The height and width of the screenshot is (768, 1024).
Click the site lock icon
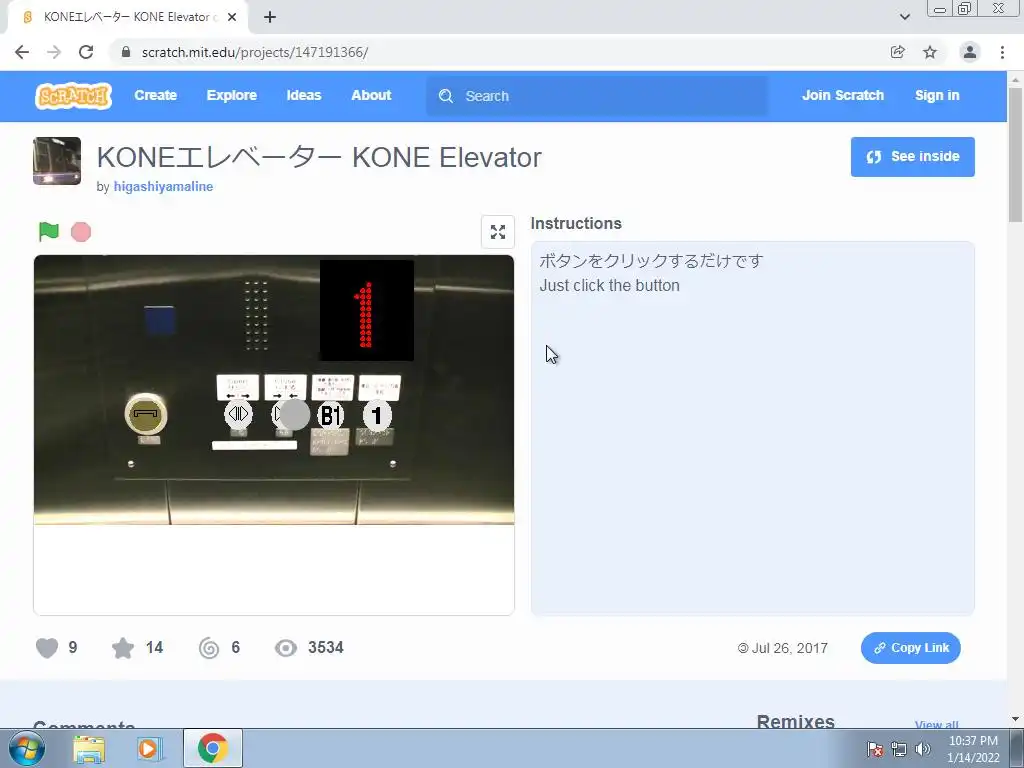pos(126,52)
